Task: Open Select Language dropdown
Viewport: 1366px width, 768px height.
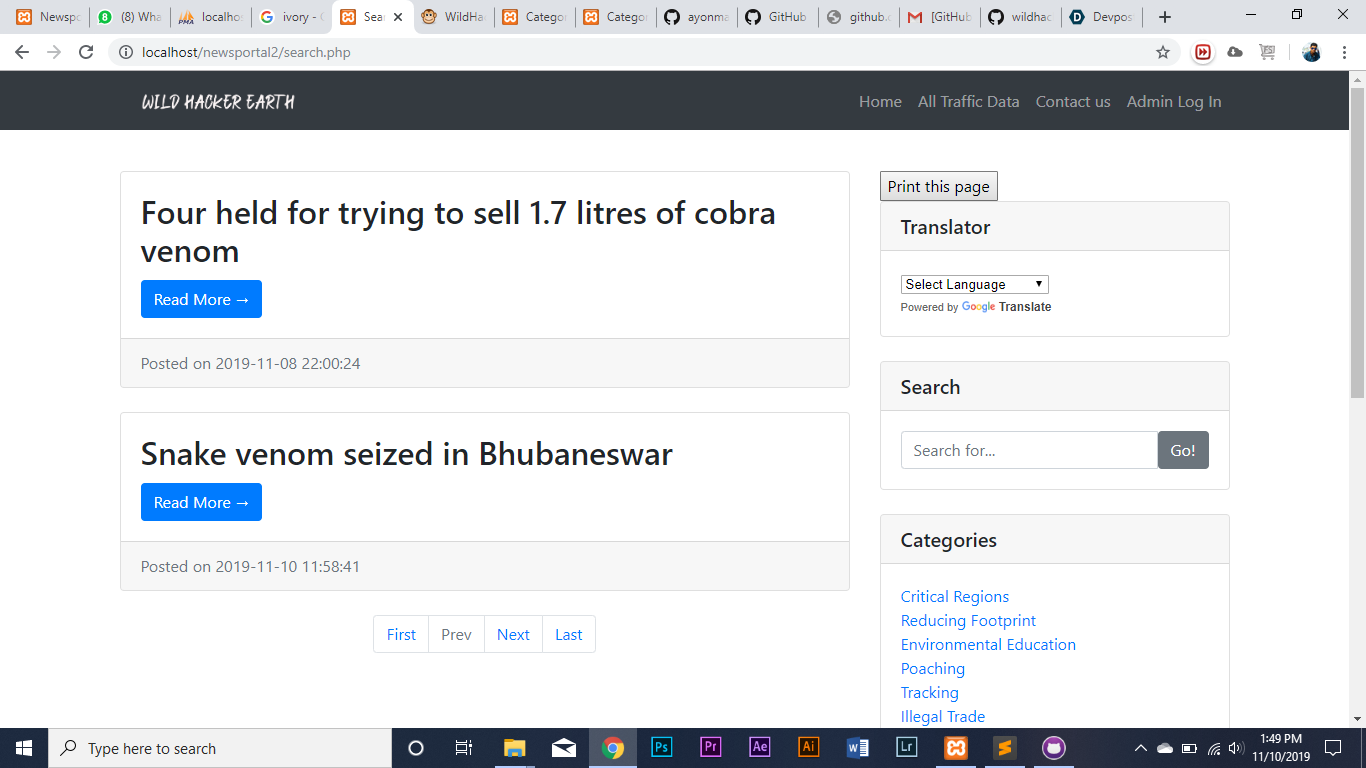Action: point(974,284)
